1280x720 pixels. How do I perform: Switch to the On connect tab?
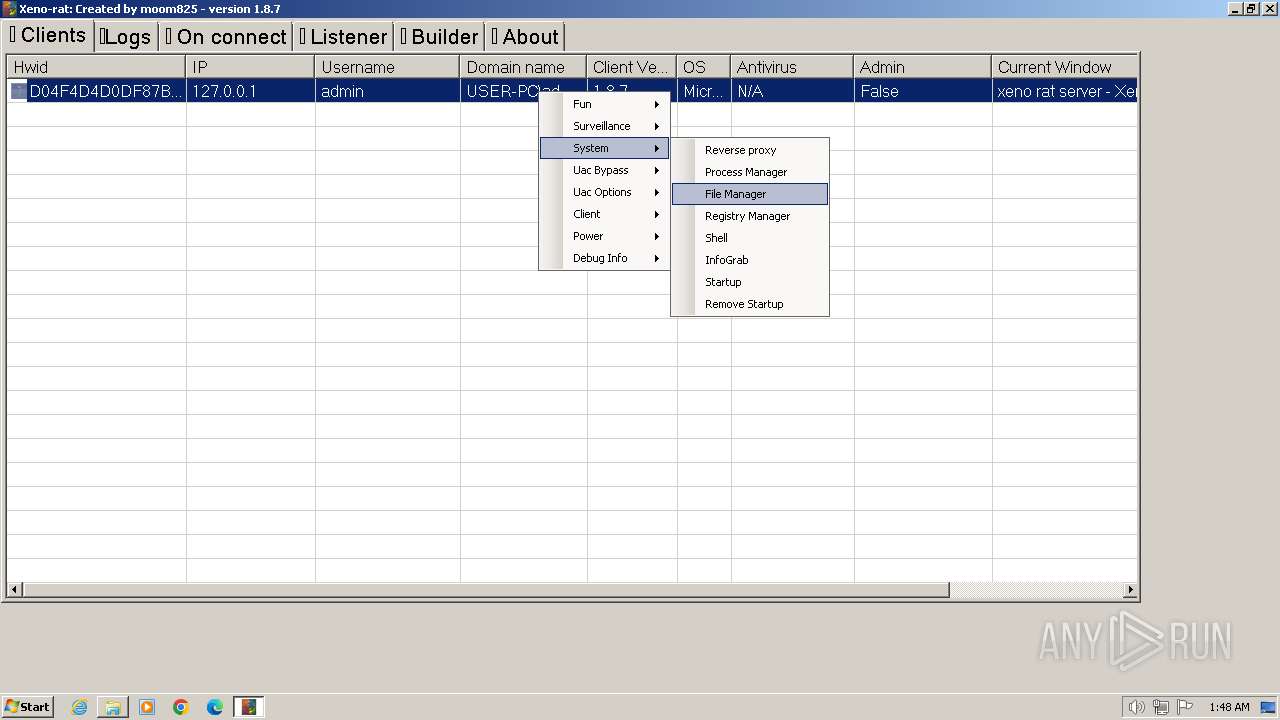click(226, 37)
